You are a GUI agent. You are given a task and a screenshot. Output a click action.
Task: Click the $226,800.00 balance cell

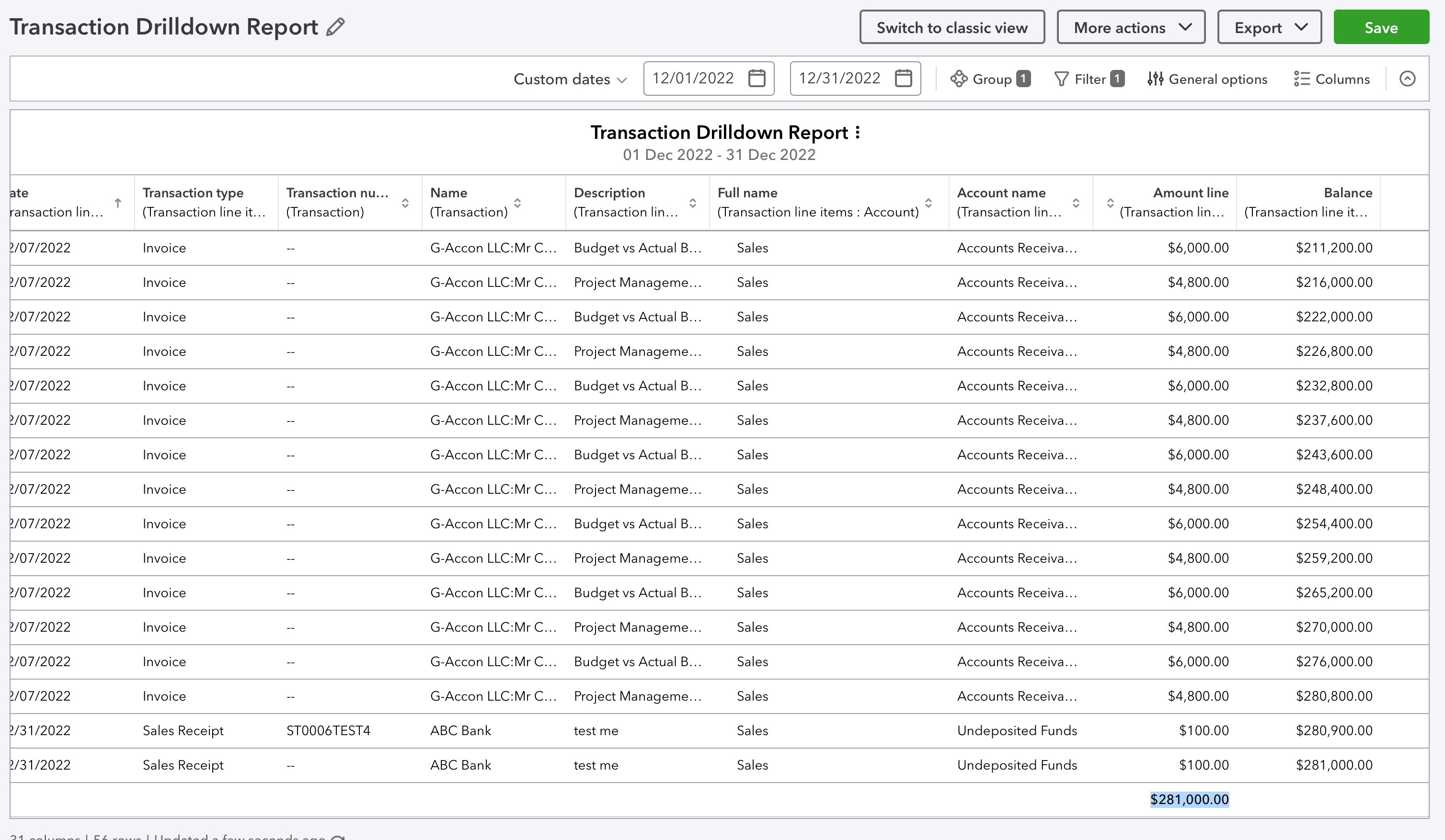(x=1334, y=351)
